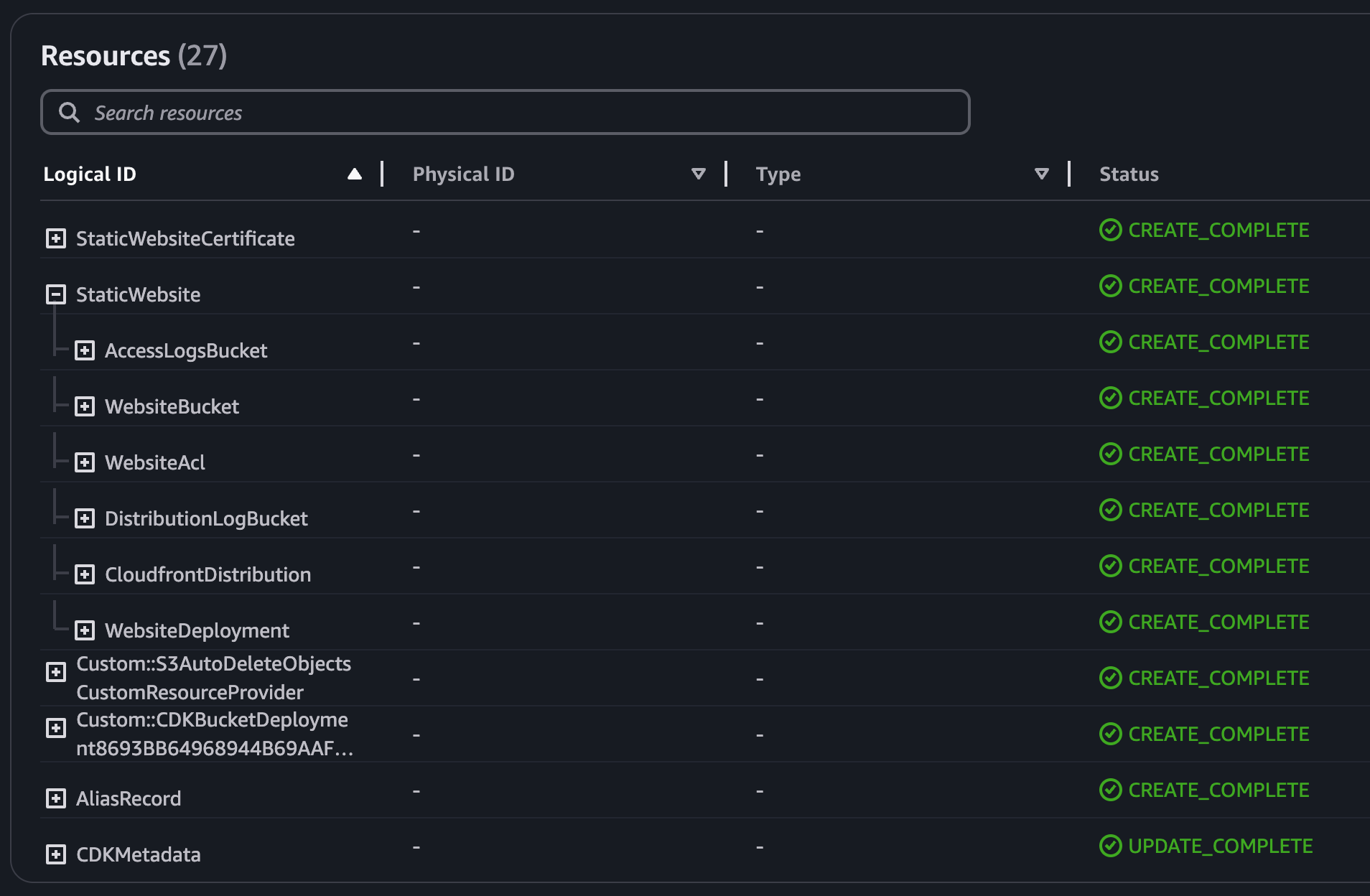Expand the DistributionLogBucket resource
This screenshot has height=896, width=1370.
85,518
